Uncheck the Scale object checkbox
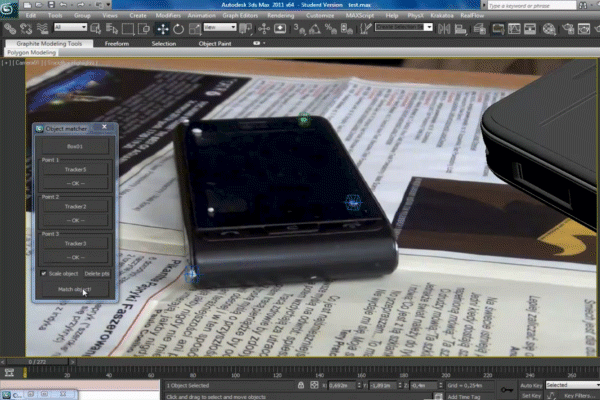The width and height of the screenshot is (600, 400). click(x=44, y=273)
